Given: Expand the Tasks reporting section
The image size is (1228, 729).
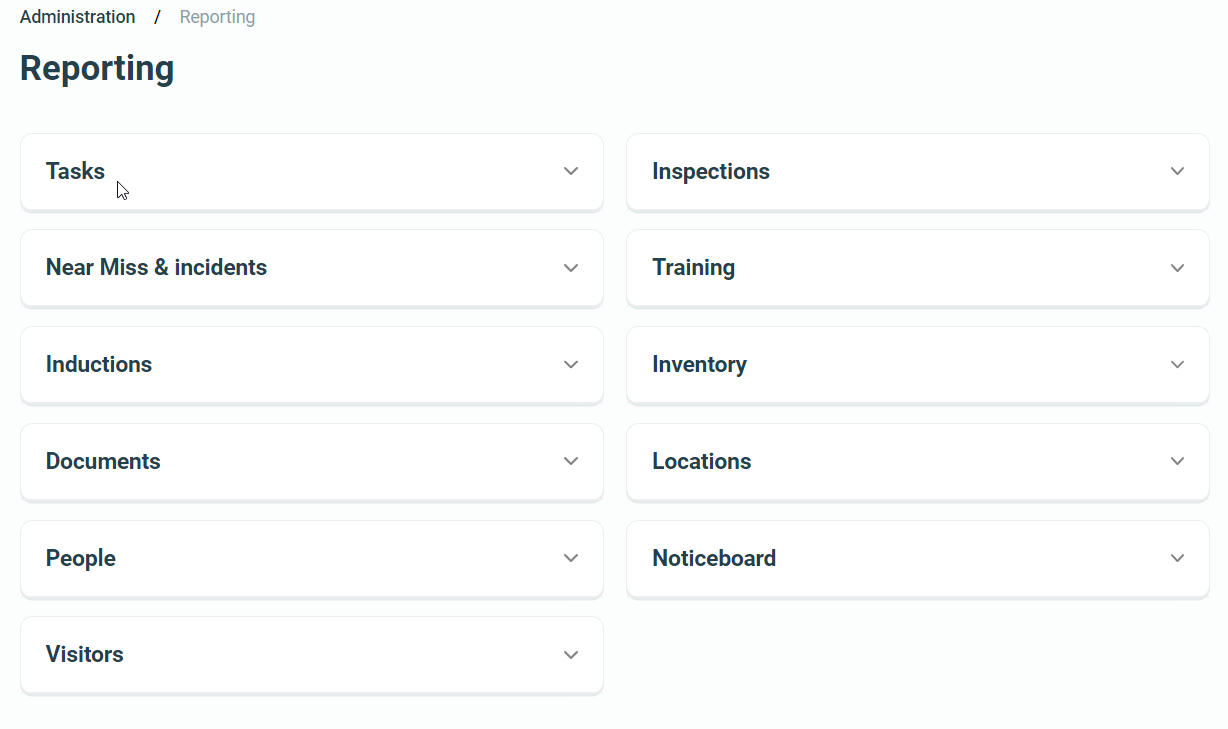Looking at the screenshot, I should tap(571, 171).
